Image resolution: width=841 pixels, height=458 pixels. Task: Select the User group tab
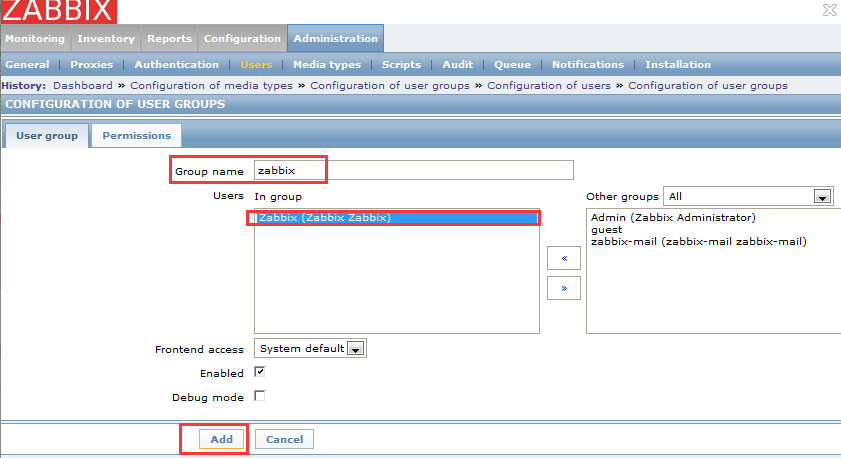pyautogui.click(x=47, y=135)
